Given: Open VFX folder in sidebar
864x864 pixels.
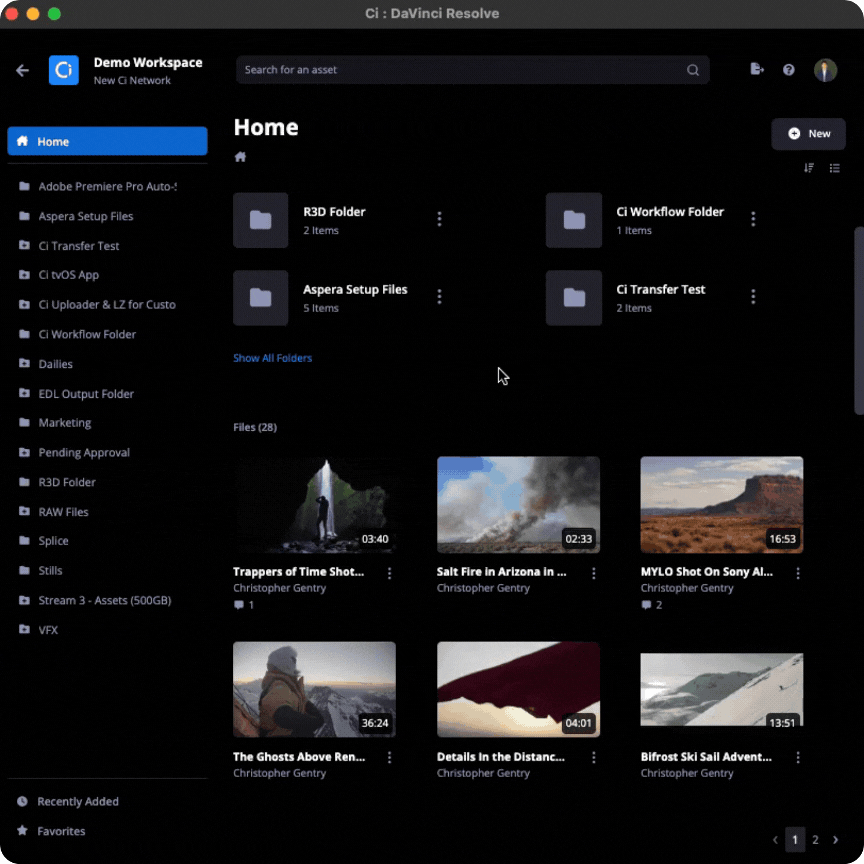Looking at the screenshot, I should [39, 630].
